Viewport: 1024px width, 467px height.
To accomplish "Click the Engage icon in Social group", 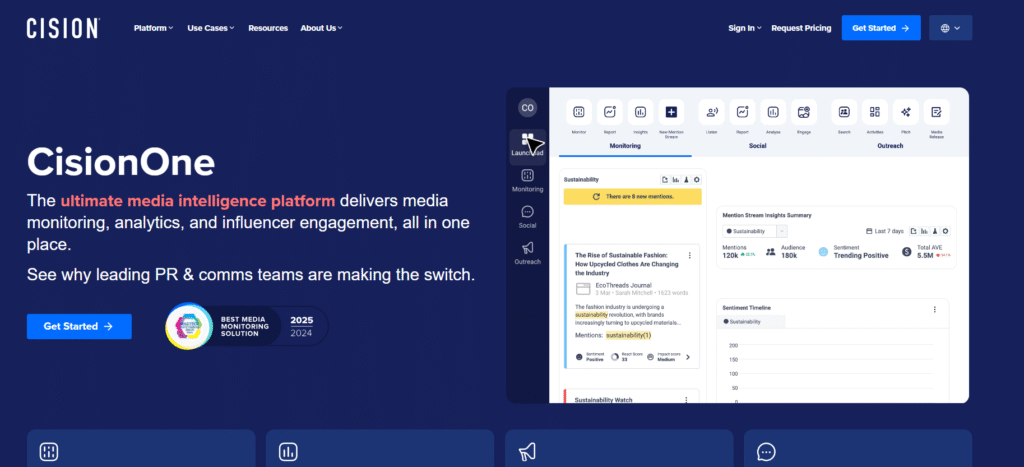I will point(804,113).
